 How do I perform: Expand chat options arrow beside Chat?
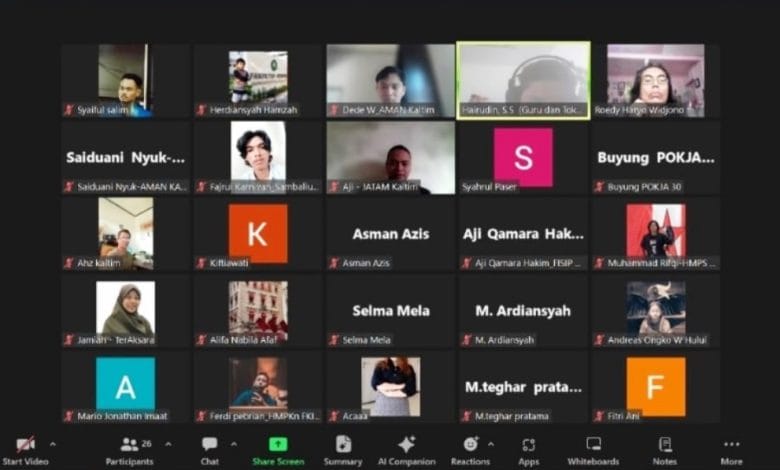(234, 444)
